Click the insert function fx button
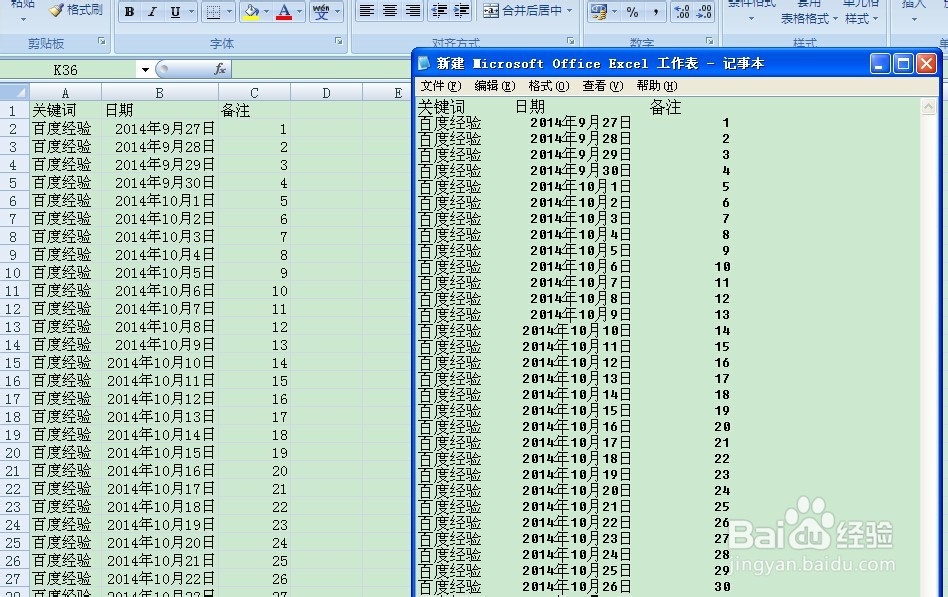 (x=220, y=70)
